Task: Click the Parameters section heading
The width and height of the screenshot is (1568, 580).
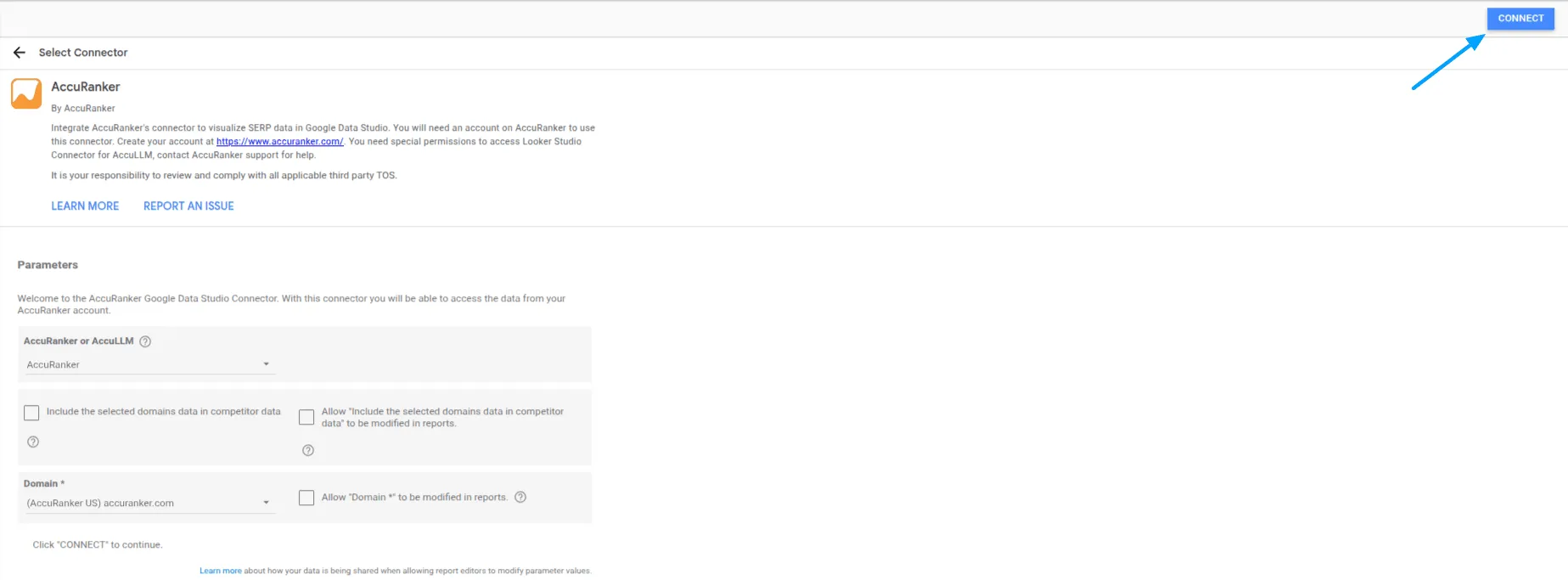Action: (48, 265)
